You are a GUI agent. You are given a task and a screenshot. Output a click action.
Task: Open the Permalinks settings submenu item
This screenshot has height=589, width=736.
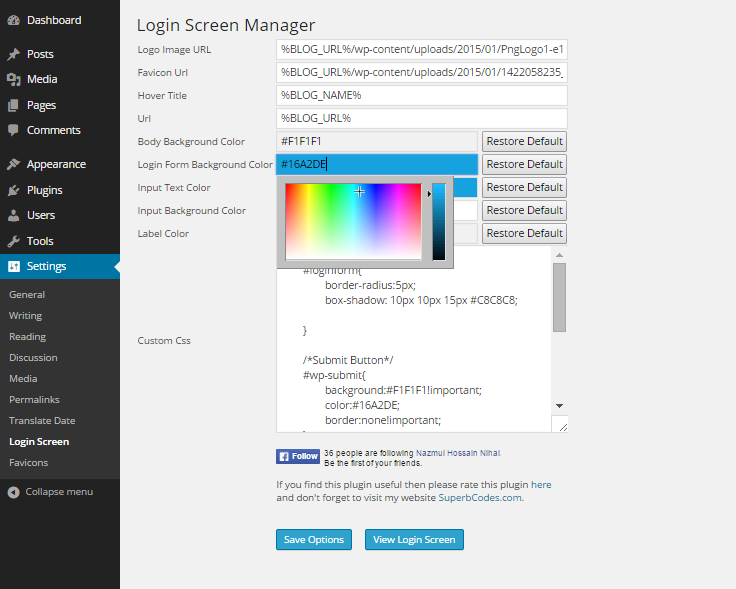pyautogui.click(x=34, y=400)
